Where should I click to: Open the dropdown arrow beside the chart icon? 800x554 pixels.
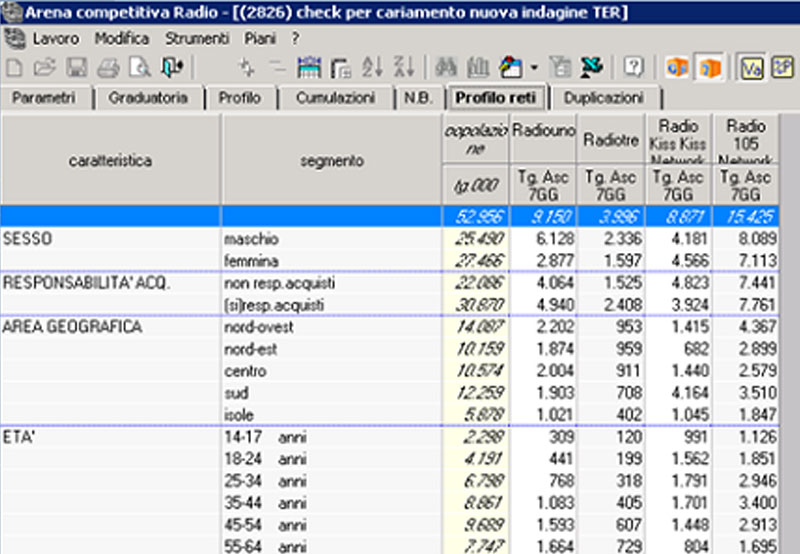pos(534,67)
